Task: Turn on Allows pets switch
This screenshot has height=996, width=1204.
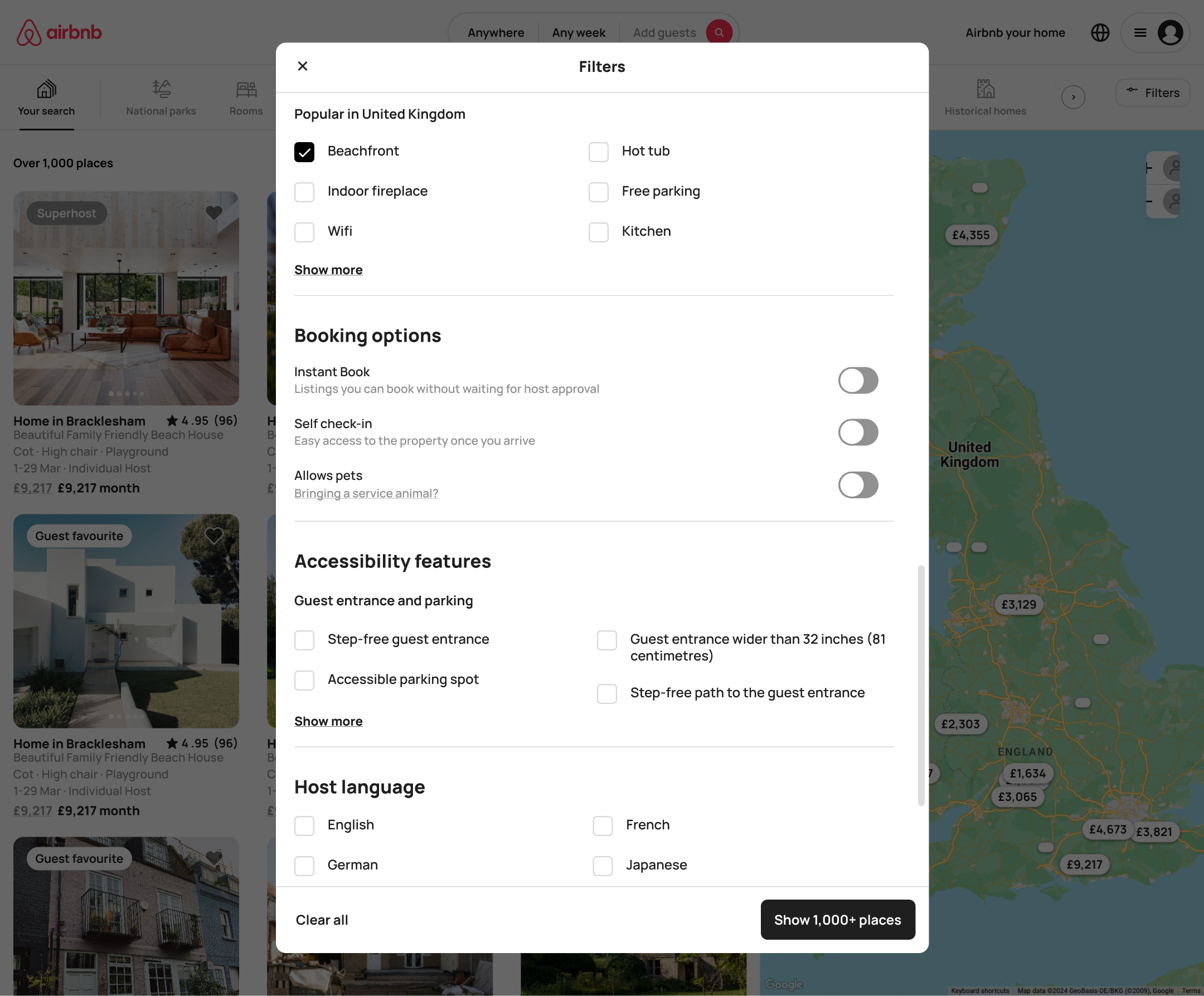Action: (x=858, y=484)
